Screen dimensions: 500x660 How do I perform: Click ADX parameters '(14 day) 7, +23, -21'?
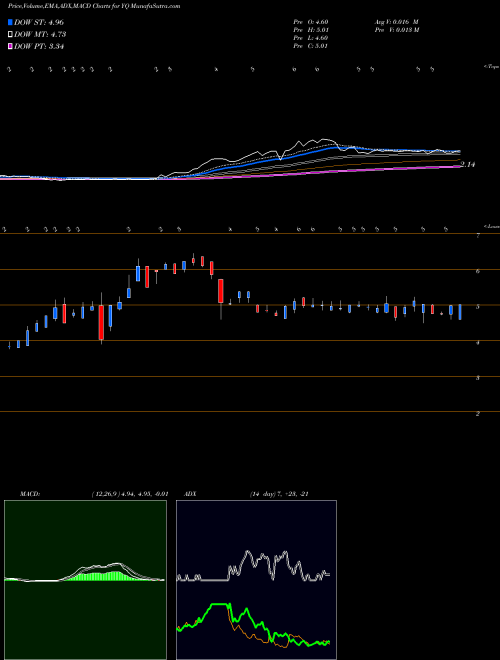[x=279, y=494]
